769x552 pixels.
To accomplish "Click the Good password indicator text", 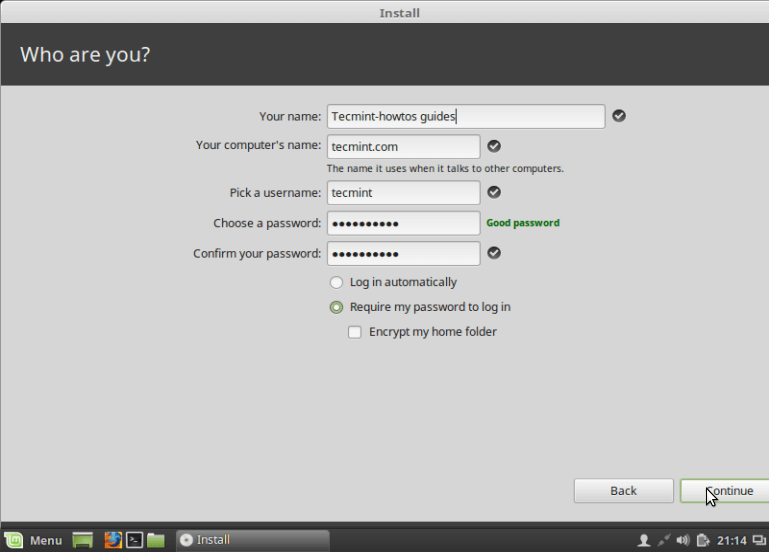I will point(523,223).
